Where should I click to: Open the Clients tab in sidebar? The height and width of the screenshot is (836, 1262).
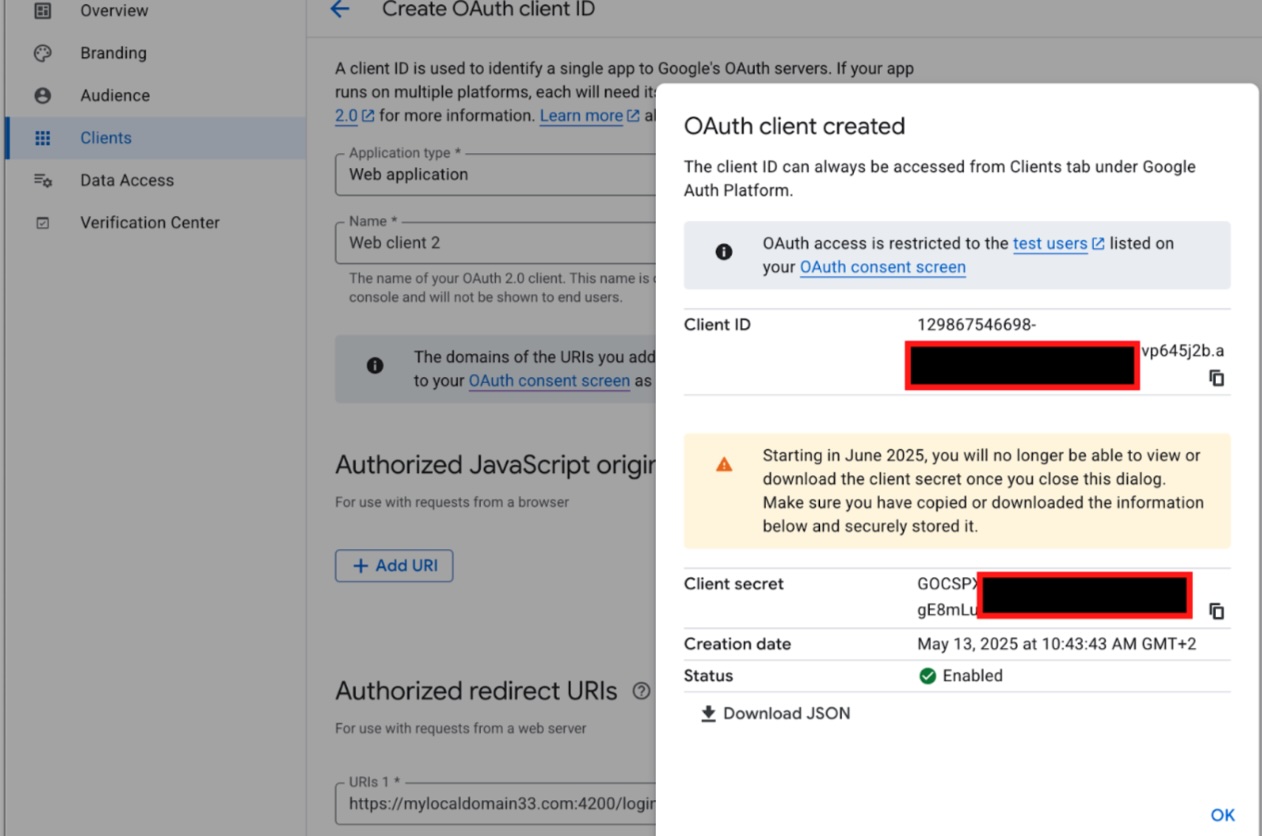pyautogui.click(x=106, y=138)
